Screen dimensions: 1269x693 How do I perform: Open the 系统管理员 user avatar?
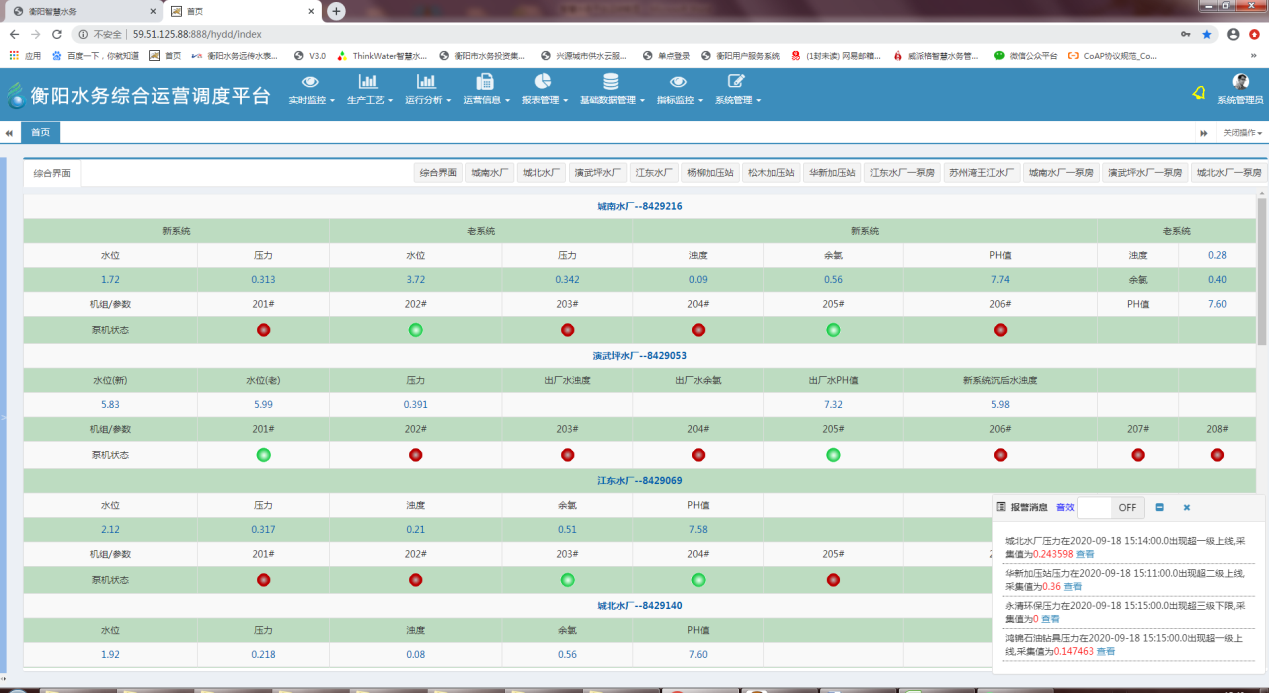(1240, 82)
